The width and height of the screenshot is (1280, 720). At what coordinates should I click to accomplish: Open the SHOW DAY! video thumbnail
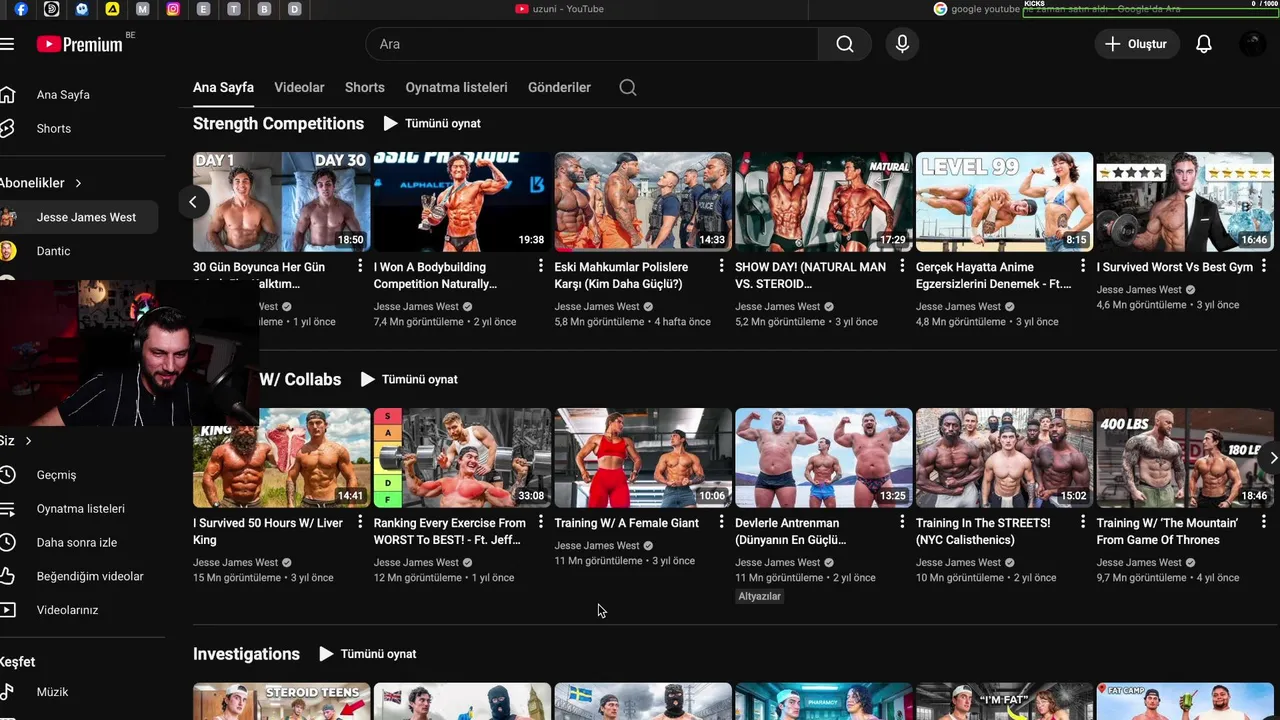tap(823, 202)
